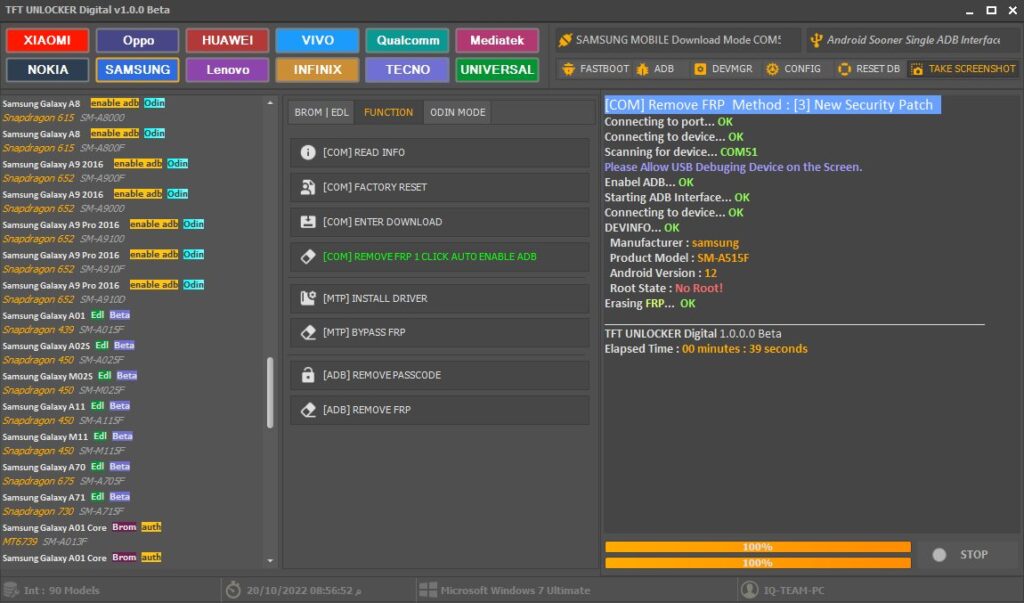The height and width of the screenshot is (603, 1024).
Task: Pick the UNIVERSAL button
Action: click(x=497, y=69)
